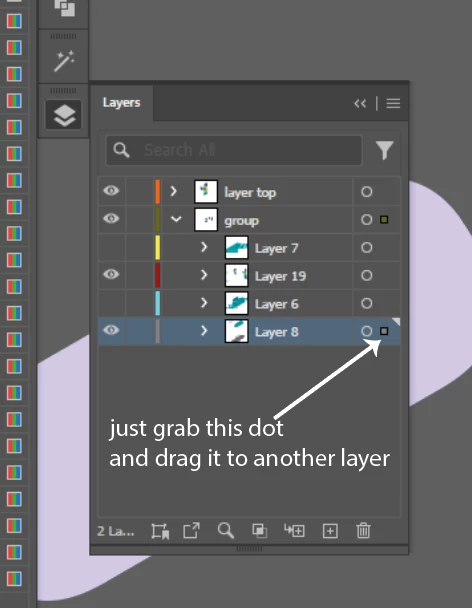This screenshot has height=608, width=472.
Task: Focus the Search All input field
Action: [x=234, y=150]
